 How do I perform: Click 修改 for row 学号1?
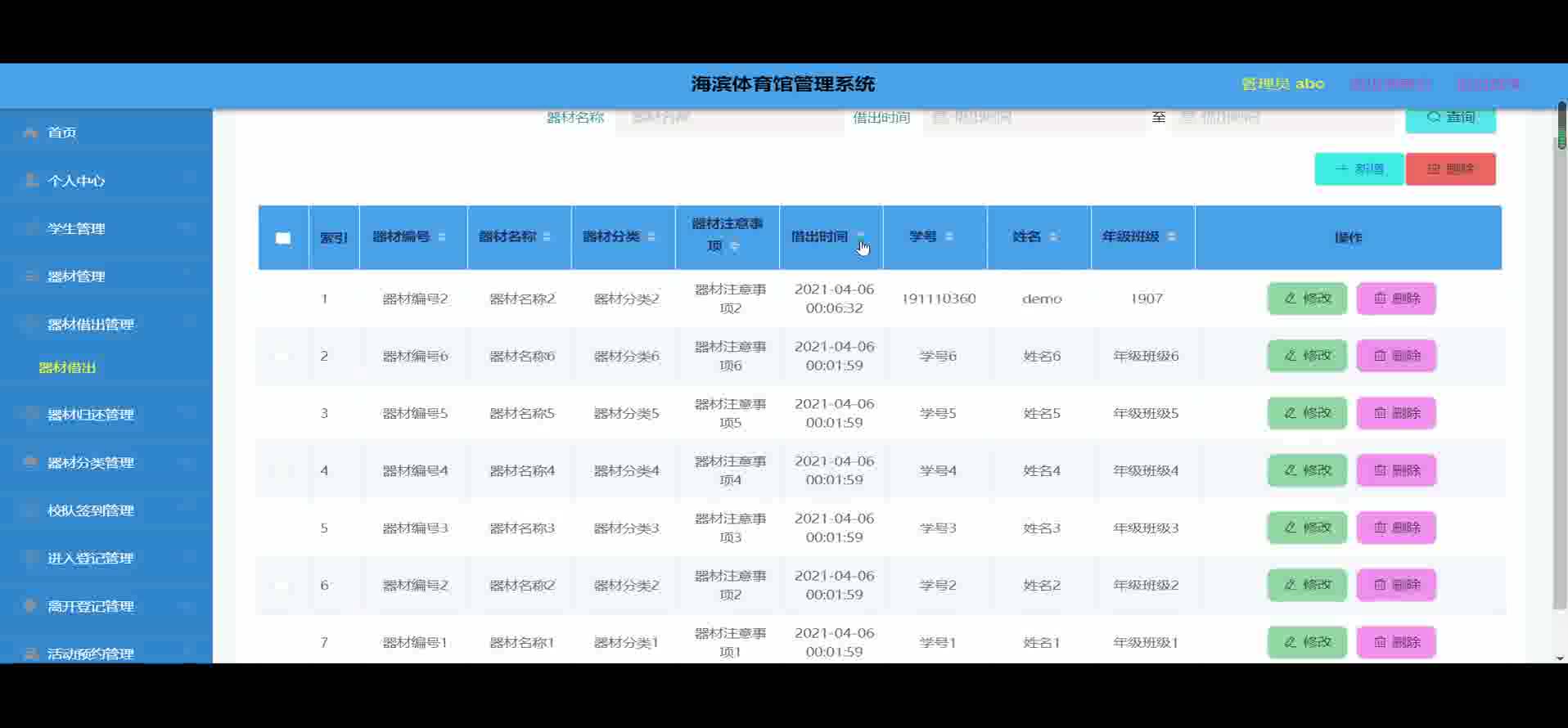pos(1307,642)
